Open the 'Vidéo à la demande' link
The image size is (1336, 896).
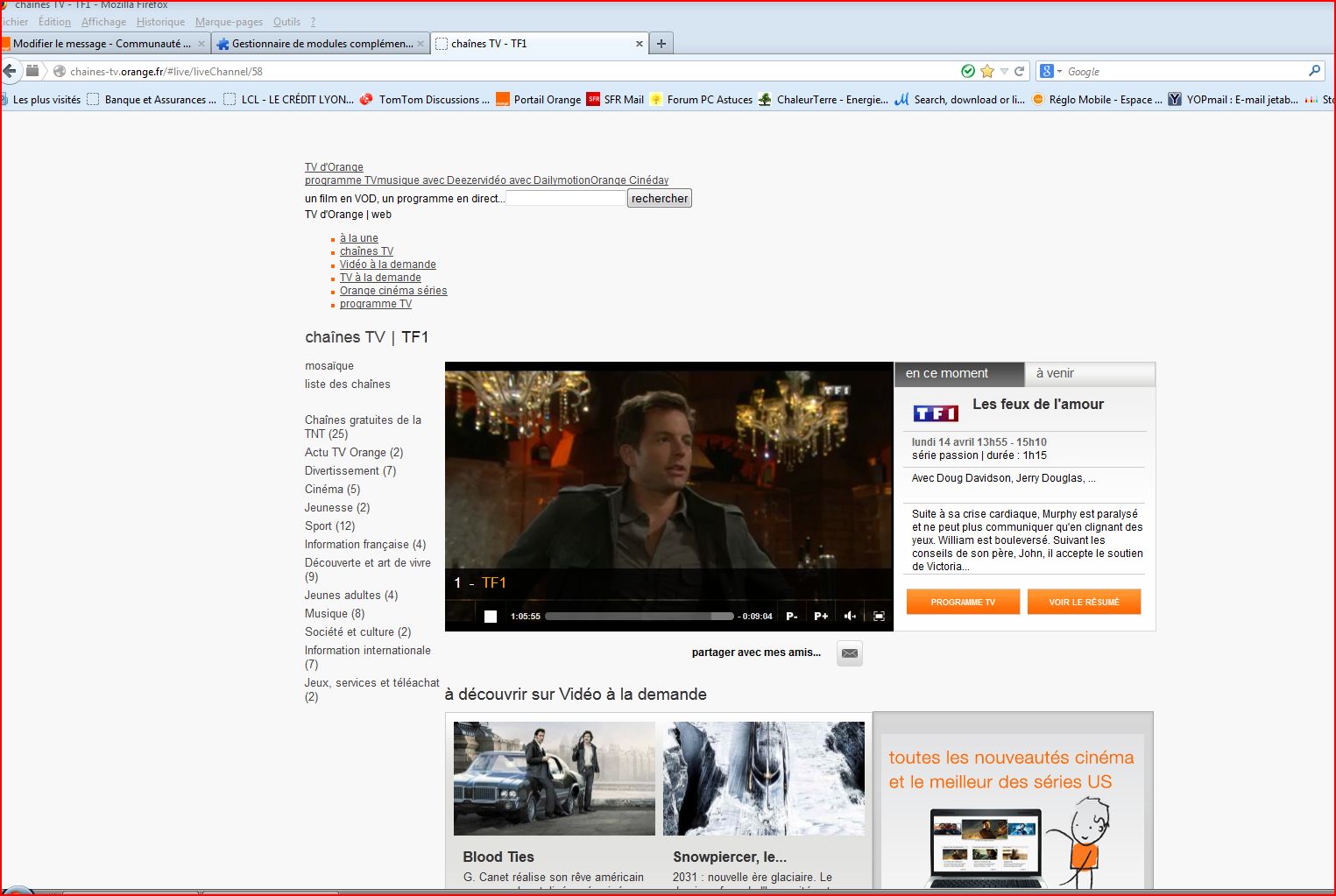coord(387,265)
